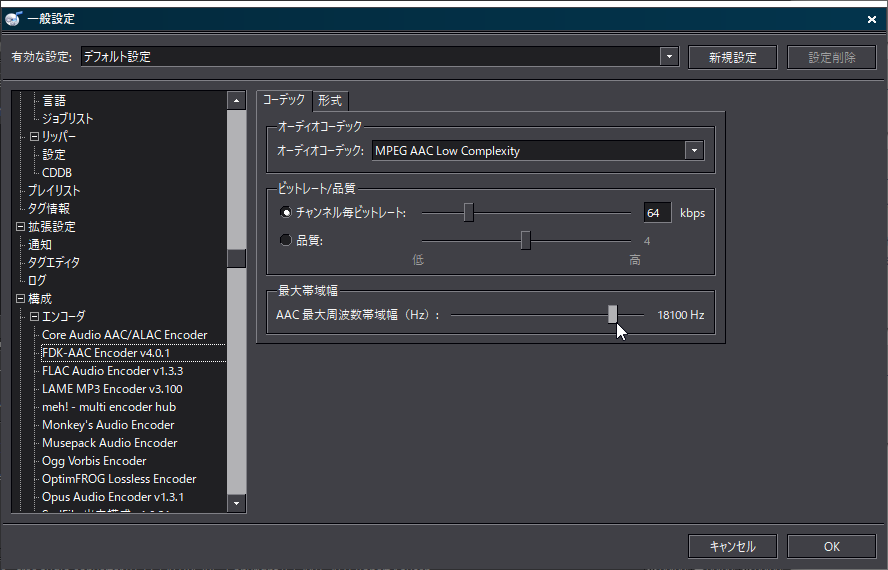Select 言語 in the settings tree

coord(54,101)
